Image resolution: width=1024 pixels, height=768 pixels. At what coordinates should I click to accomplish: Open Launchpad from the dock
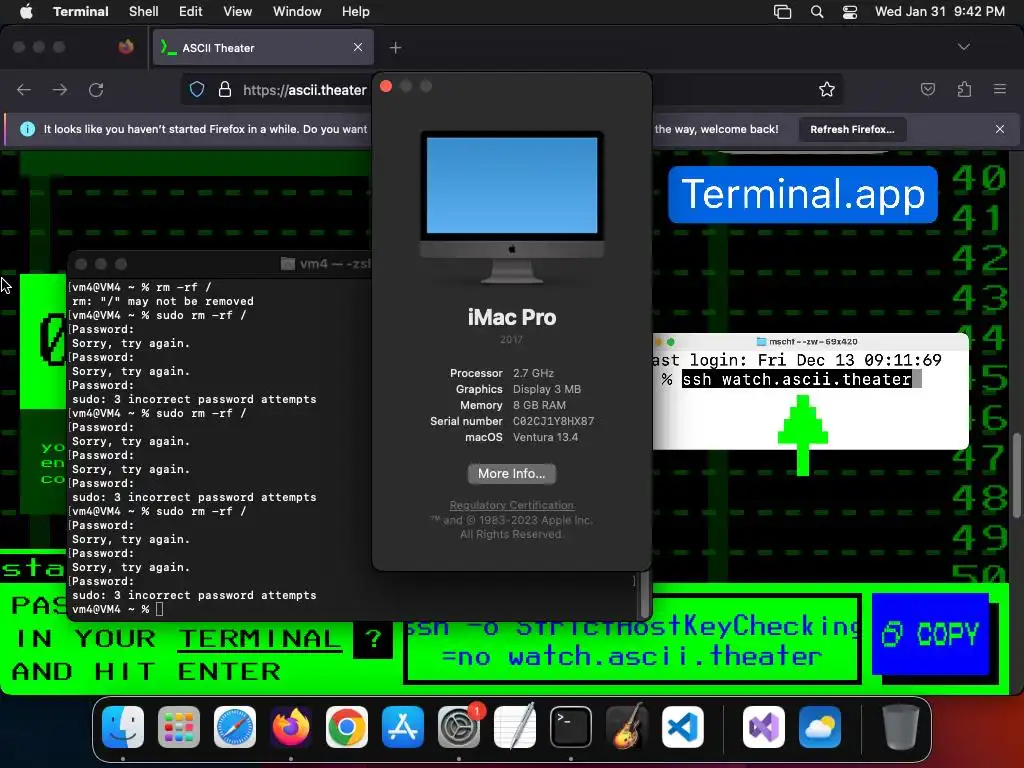tap(179, 727)
